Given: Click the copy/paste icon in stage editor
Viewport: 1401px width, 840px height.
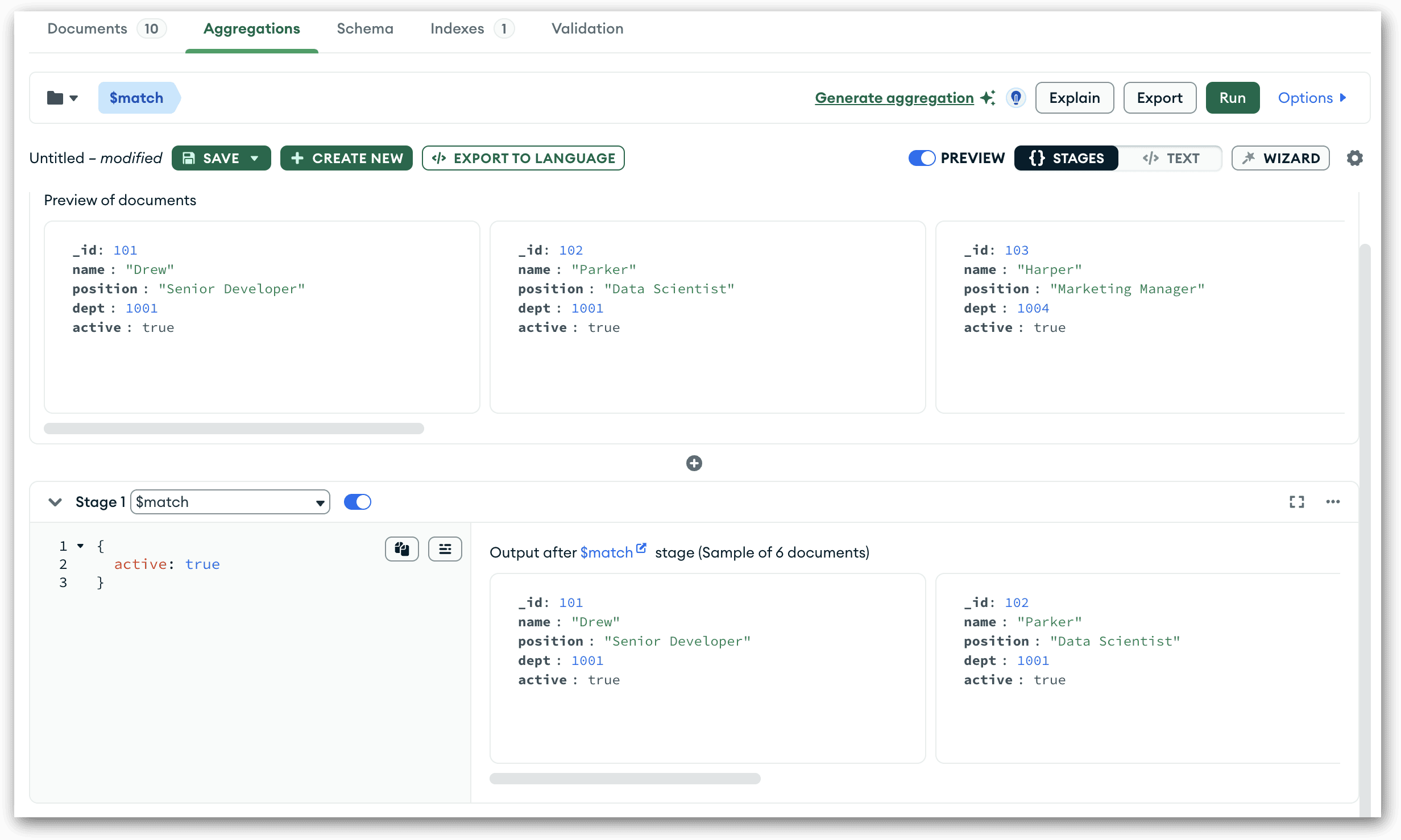Looking at the screenshot, I should click(x=402, y=549).
